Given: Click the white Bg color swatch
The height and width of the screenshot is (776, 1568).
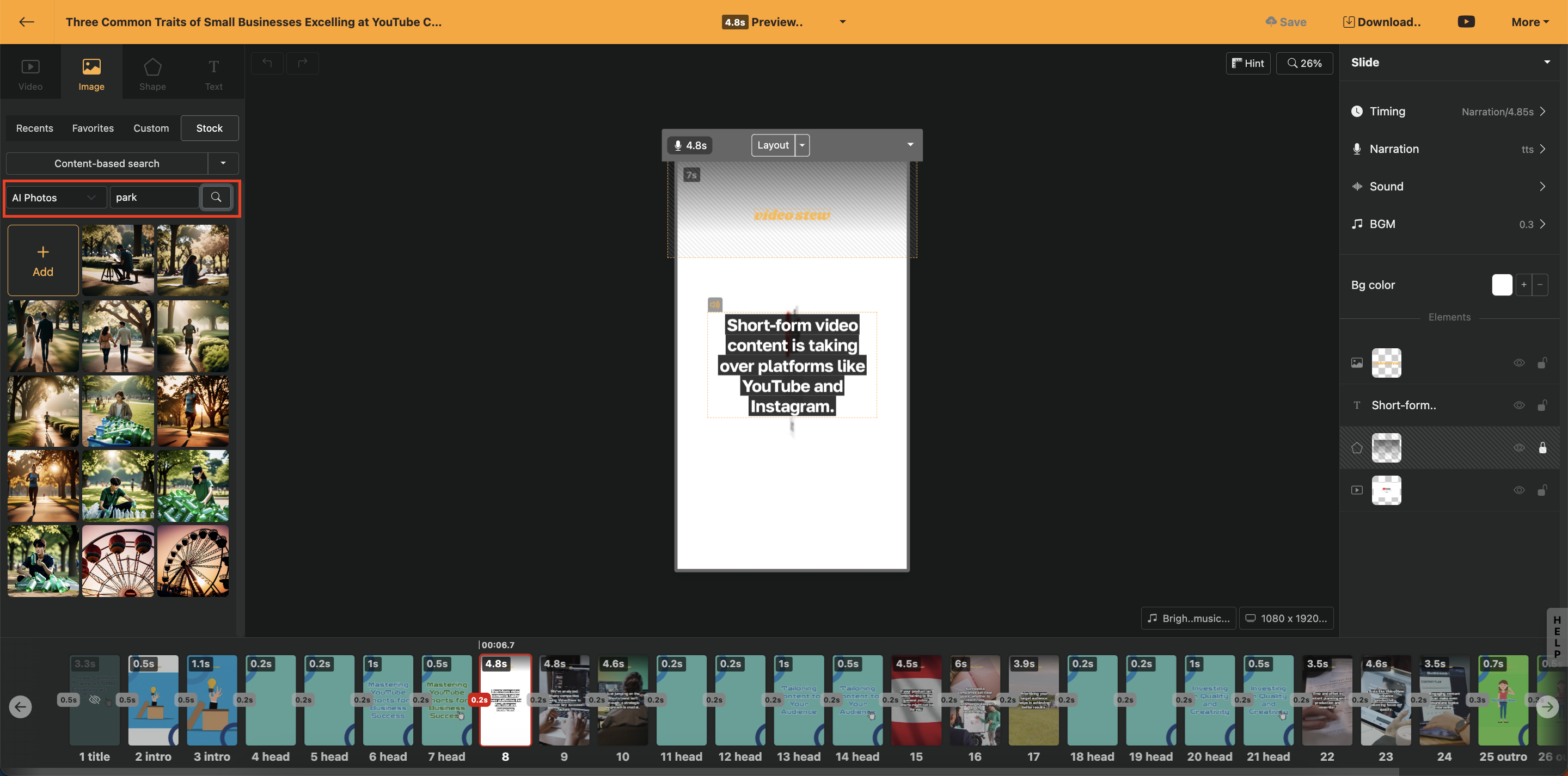Looking at the screenshot, I should coord(1502,285).
